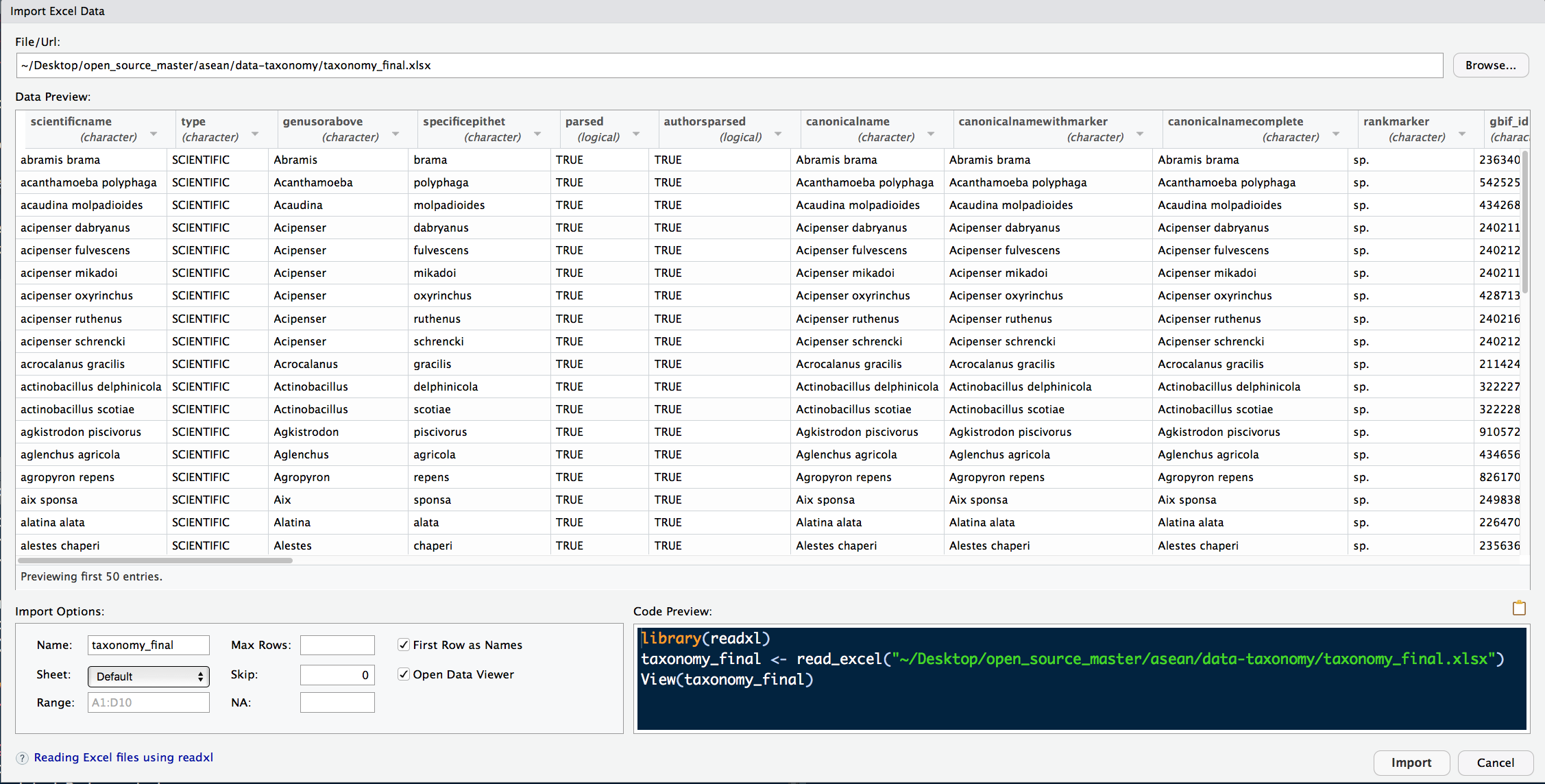
Task: Open the Sheet Default dropdown
Action: tap(149, 676)
